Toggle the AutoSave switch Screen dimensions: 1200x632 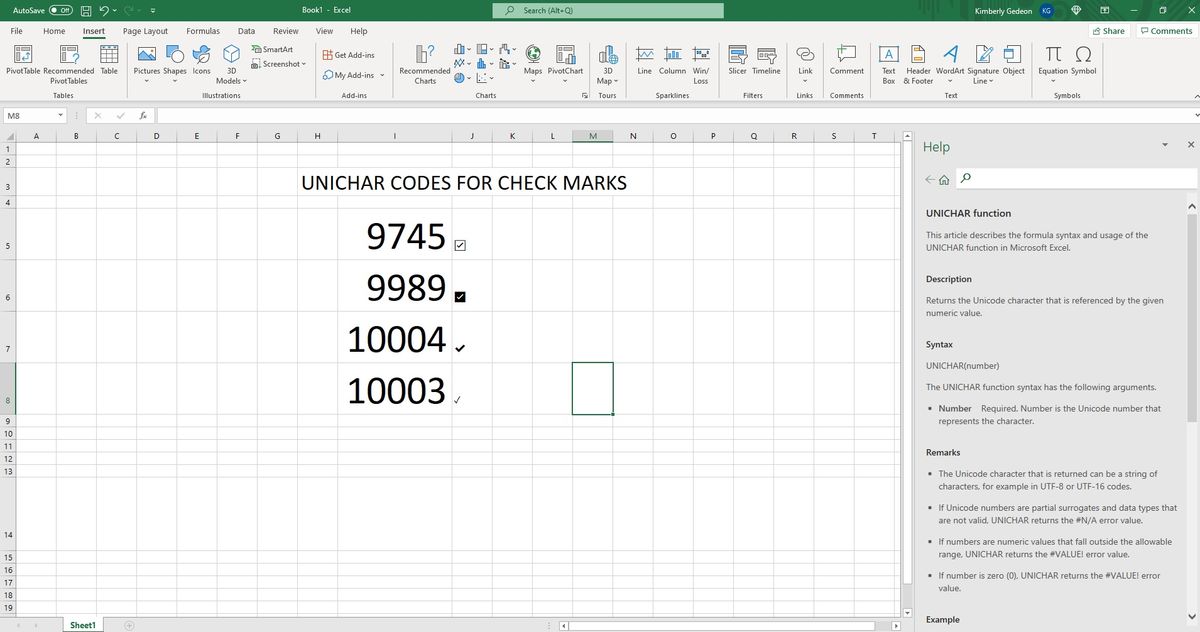(x=60, y=10)
